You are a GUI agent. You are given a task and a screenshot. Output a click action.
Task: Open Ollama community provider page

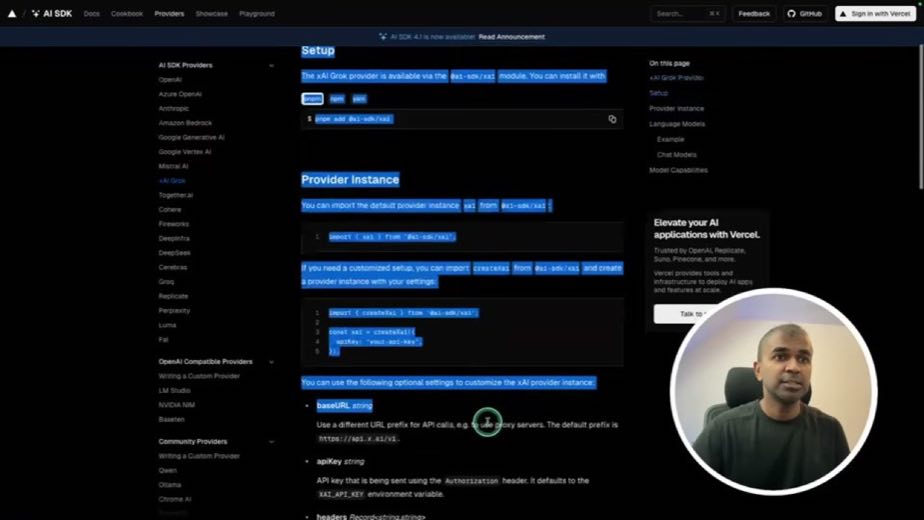tap(170, 485)
